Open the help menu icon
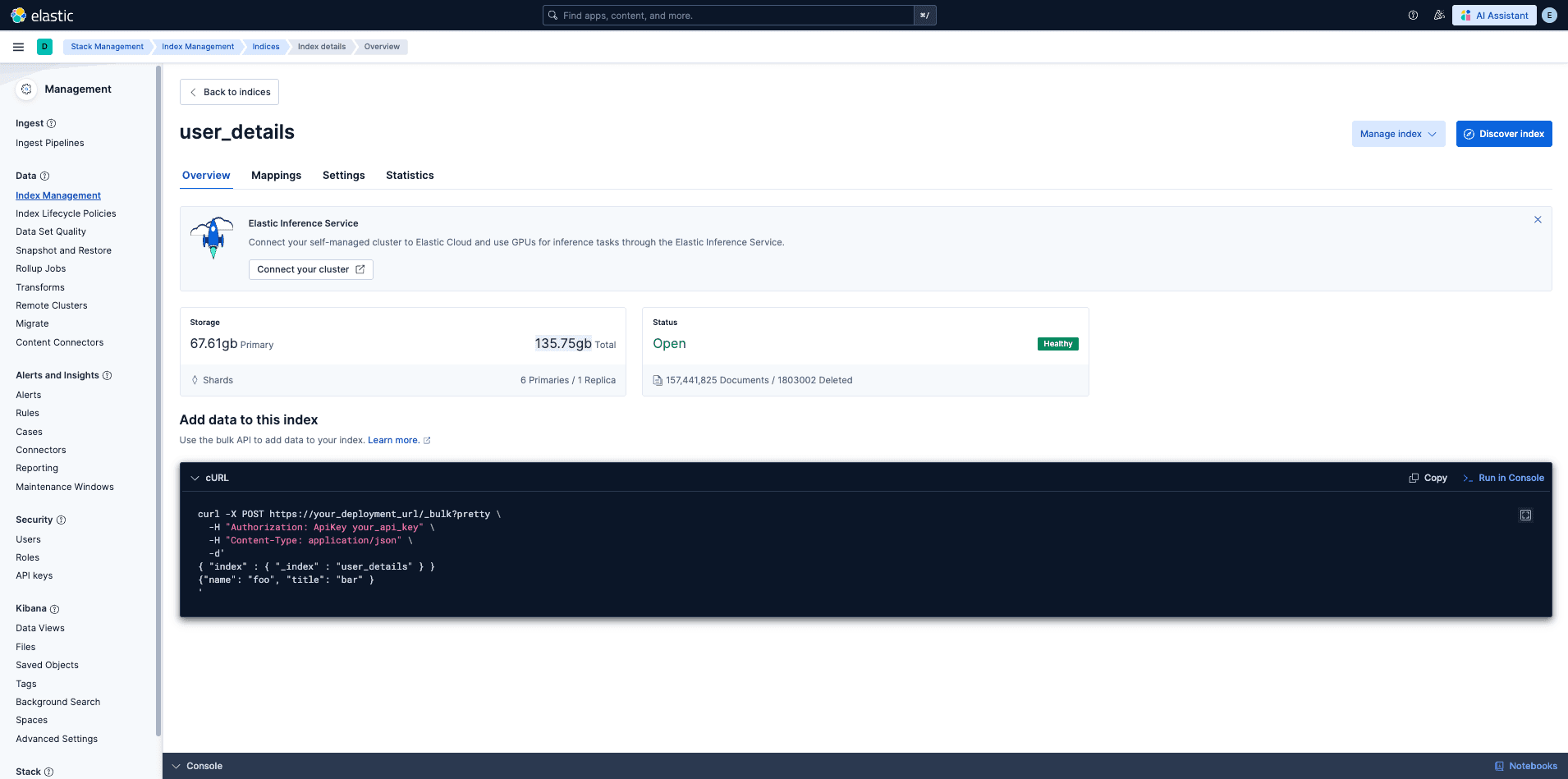Screen dimensions: 1568x779 click(x=1413, y=16)
